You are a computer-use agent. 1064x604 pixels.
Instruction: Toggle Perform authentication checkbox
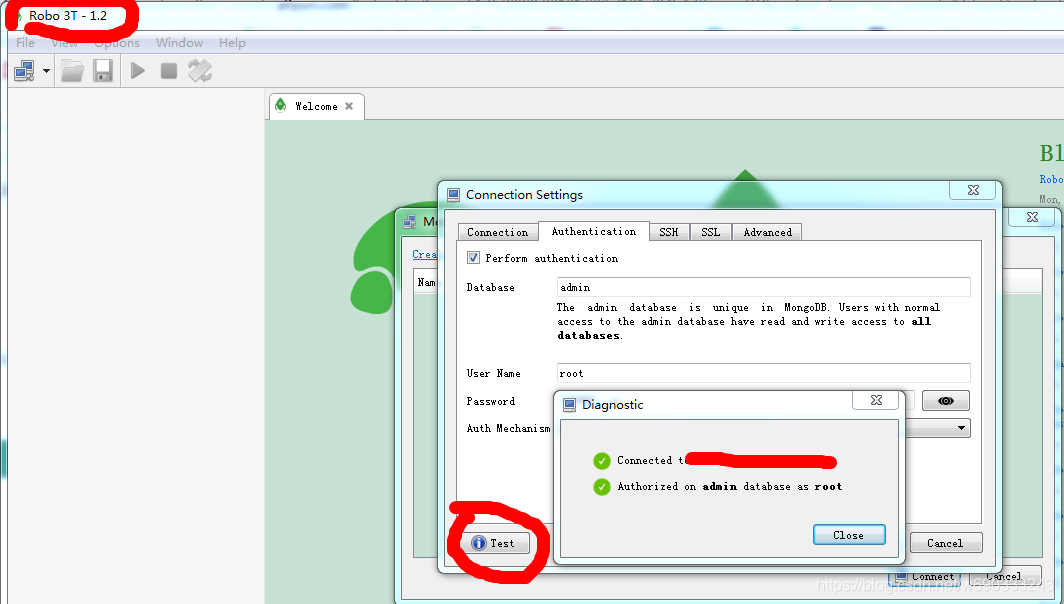point(474,258)
